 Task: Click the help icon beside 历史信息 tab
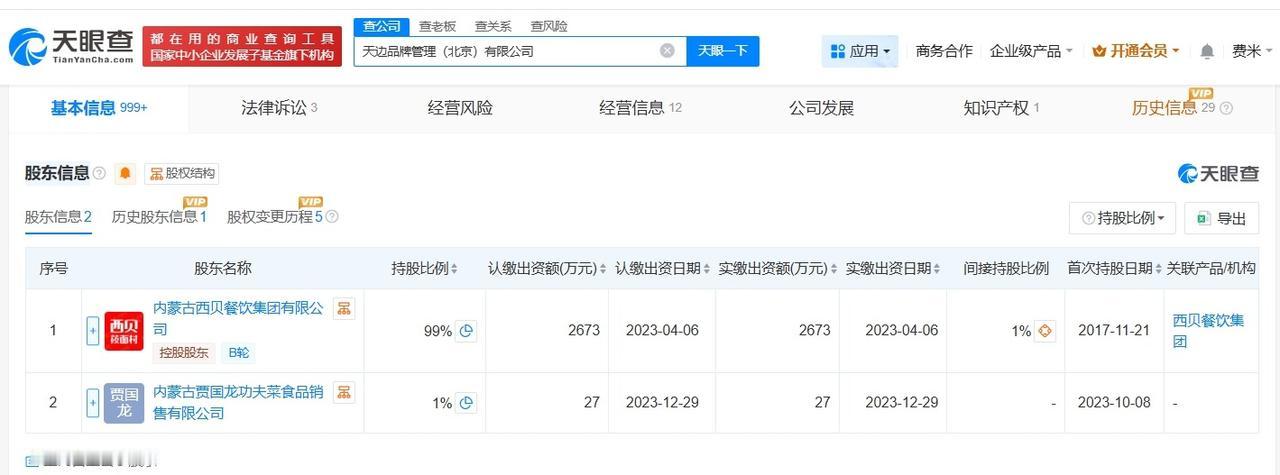pyautogui.click(x=1226, y=108)
